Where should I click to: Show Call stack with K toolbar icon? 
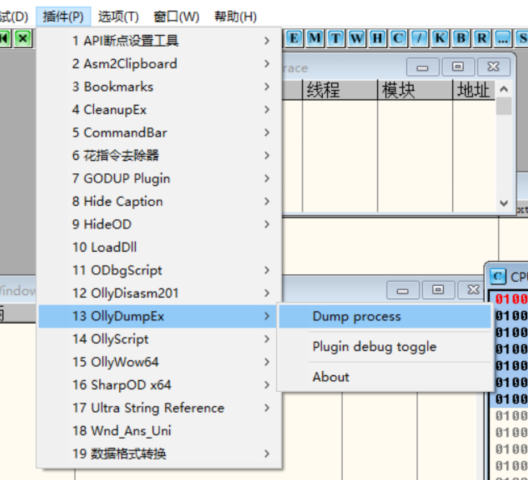coord(440,38)
